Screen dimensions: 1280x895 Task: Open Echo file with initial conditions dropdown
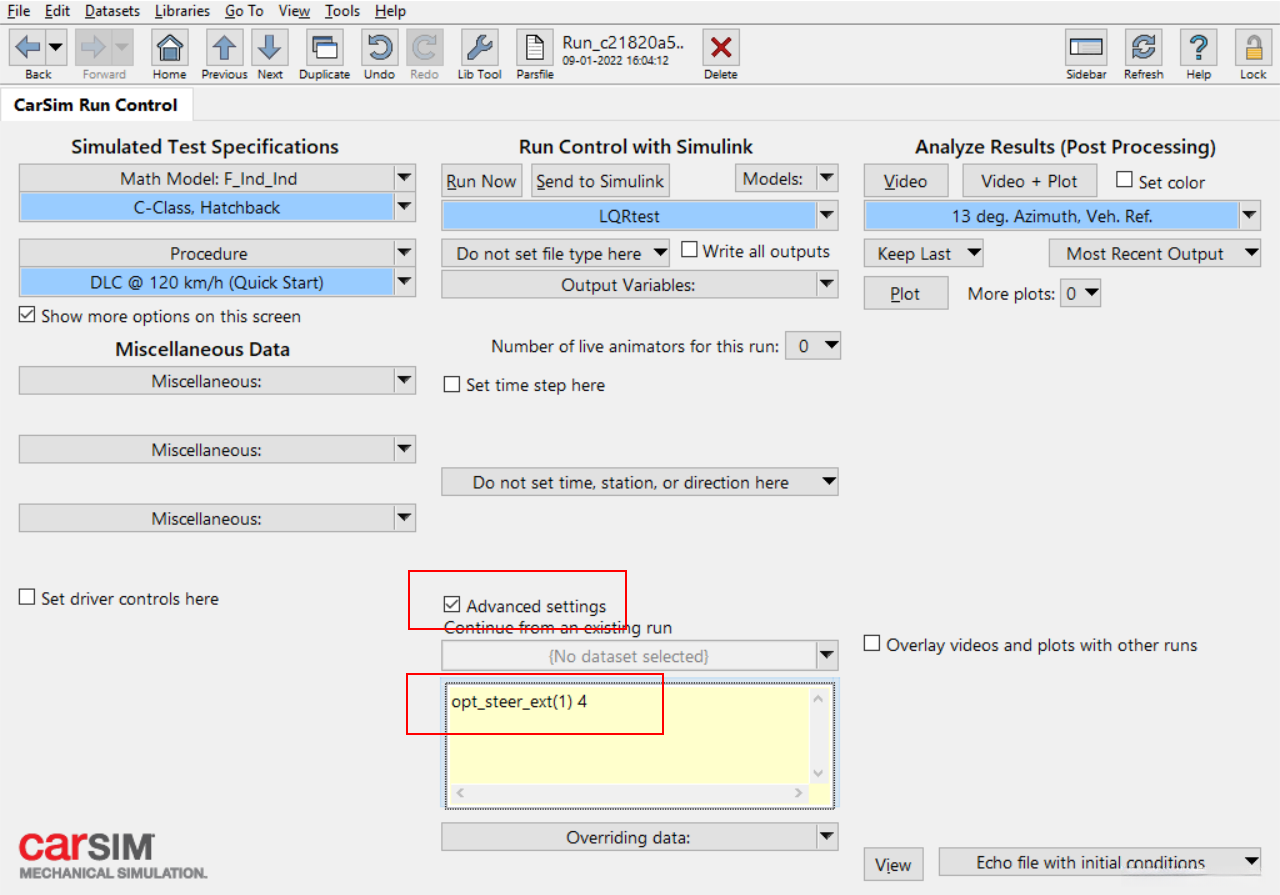click(1099, 862)
